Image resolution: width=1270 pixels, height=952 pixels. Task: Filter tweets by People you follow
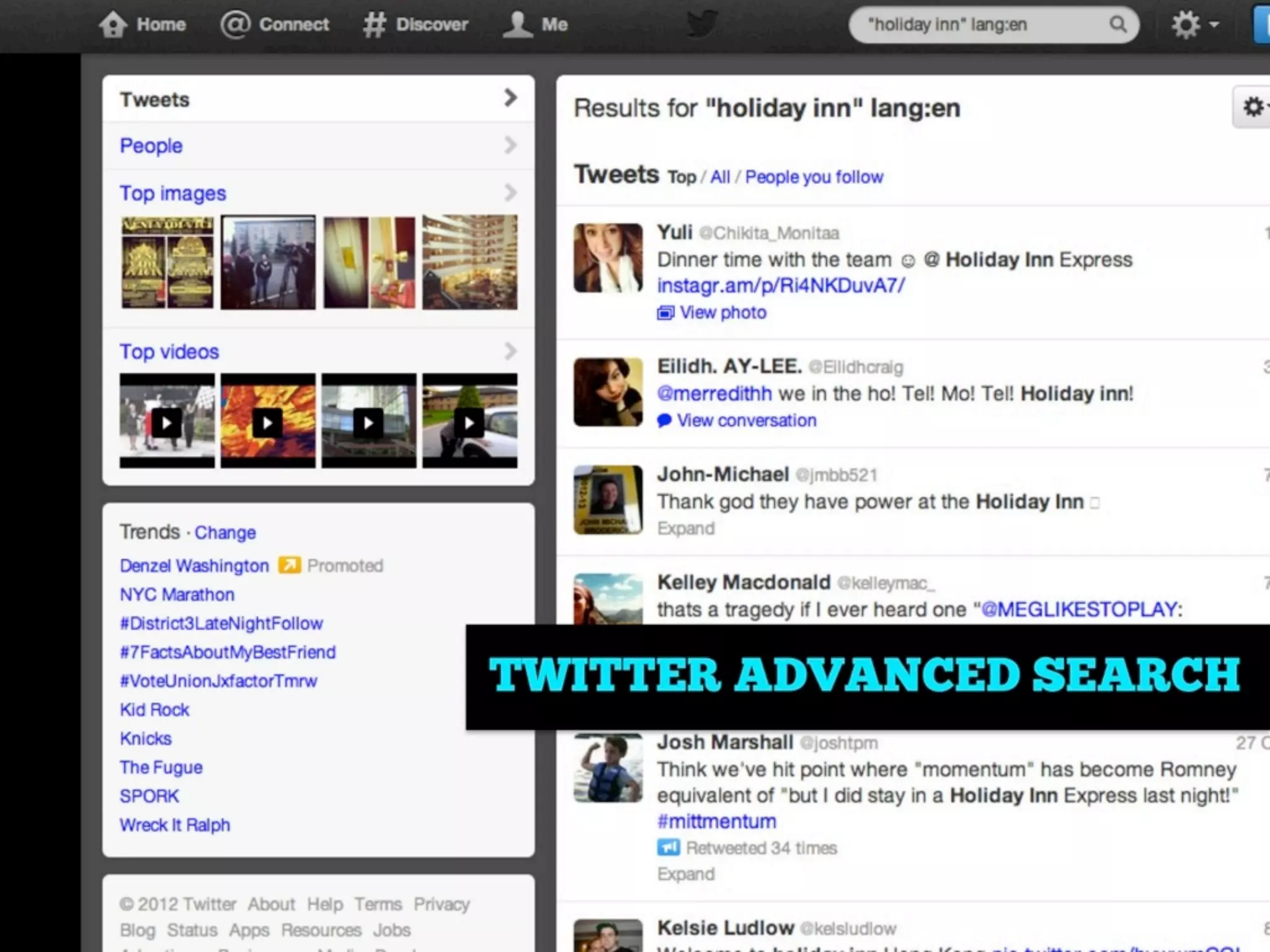(x=814, y=177)
